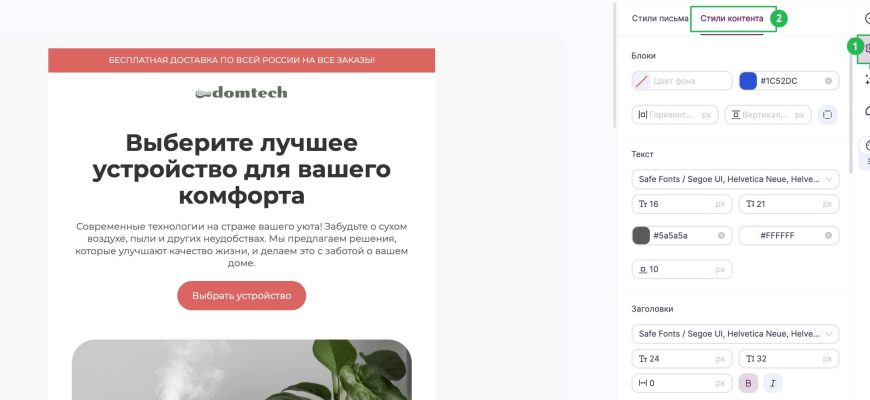This screenshot has height=400, width=870.
Task: Toggle bold for headings
Action: pos(748,383)
